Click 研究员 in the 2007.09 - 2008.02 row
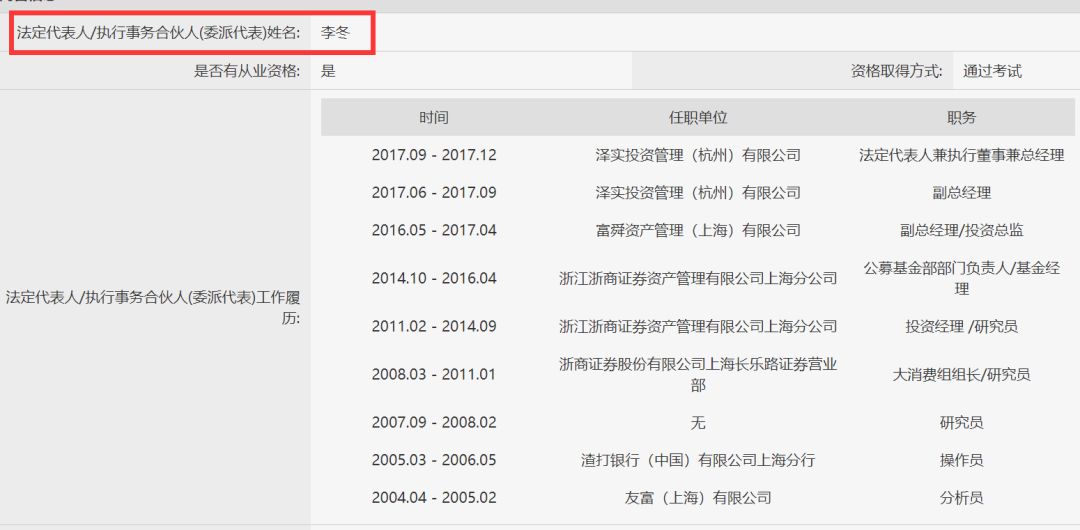 pyautogui.click(x=962, y=422)
